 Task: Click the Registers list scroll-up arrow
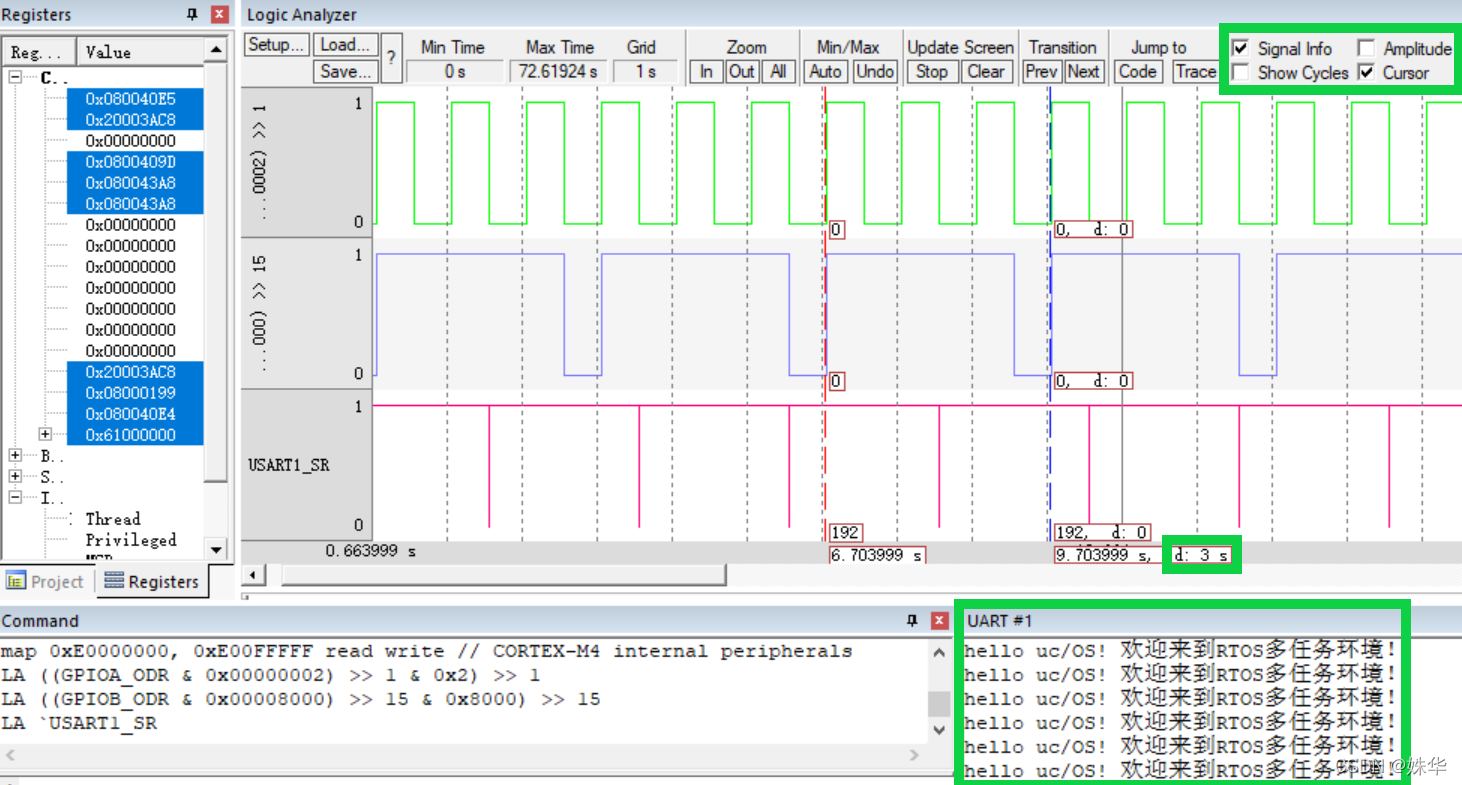coord(216,50)
